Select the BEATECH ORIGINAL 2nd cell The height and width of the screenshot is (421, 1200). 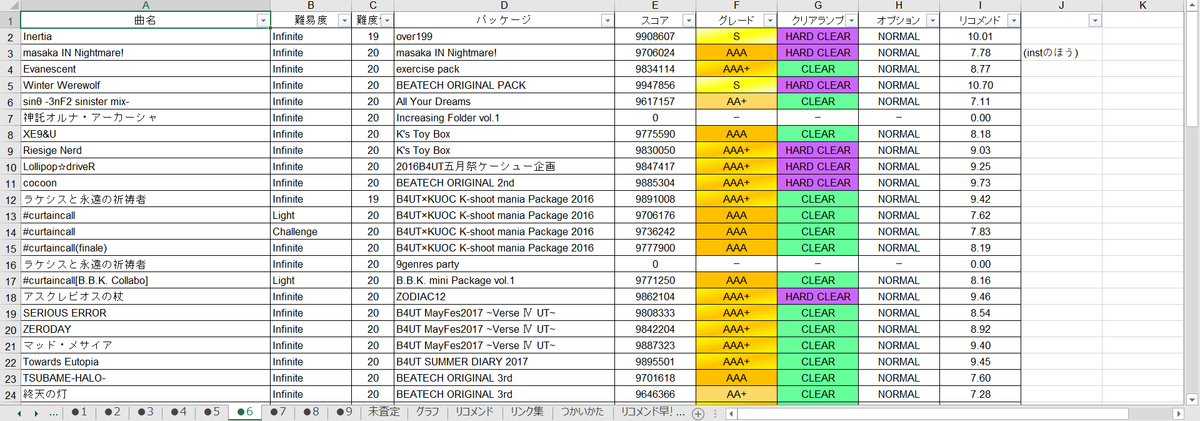tap(504, 183)
